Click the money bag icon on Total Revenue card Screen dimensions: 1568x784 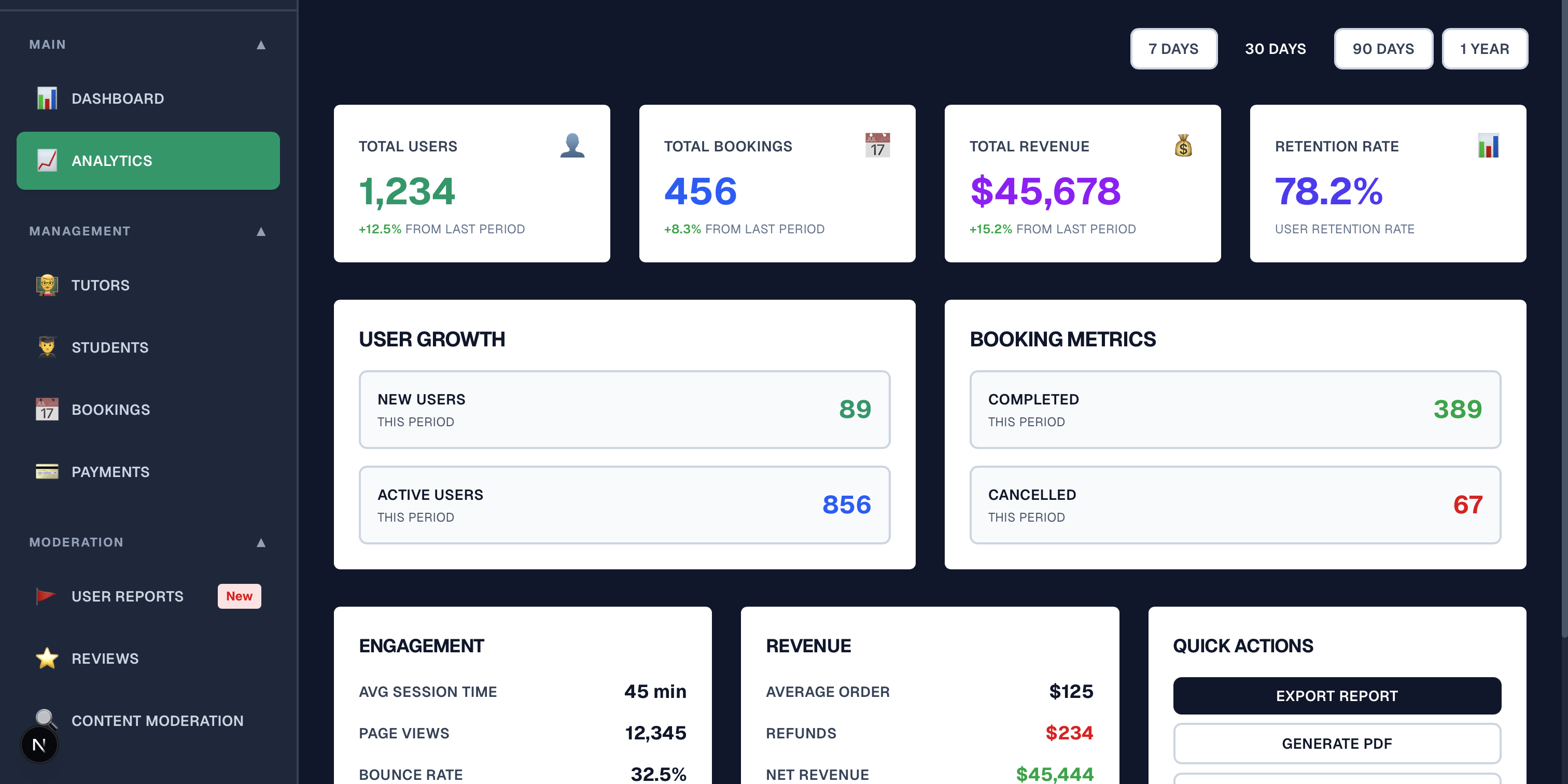coord(1183,146)
